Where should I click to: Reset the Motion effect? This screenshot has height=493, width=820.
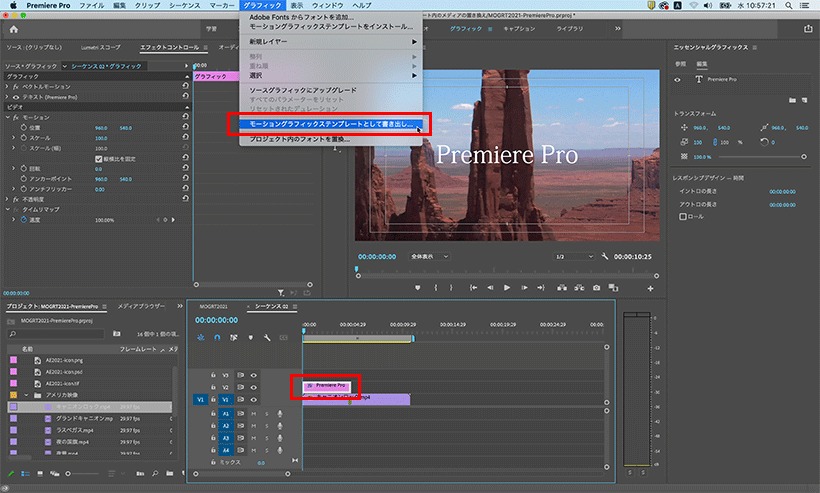(185, 117)
